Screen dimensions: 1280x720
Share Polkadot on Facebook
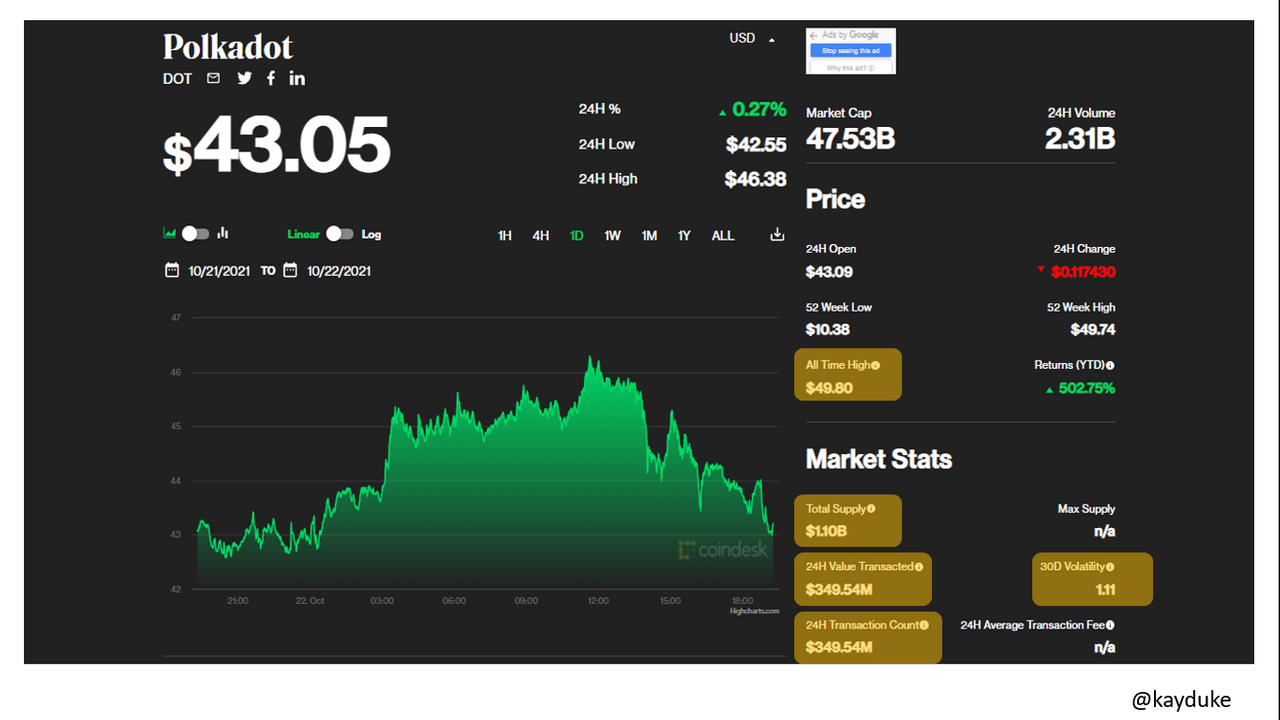coord(271,78)
